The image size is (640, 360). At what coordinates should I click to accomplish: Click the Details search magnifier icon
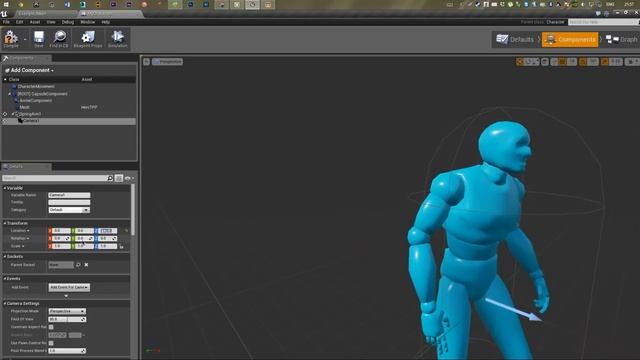point(110,178)
